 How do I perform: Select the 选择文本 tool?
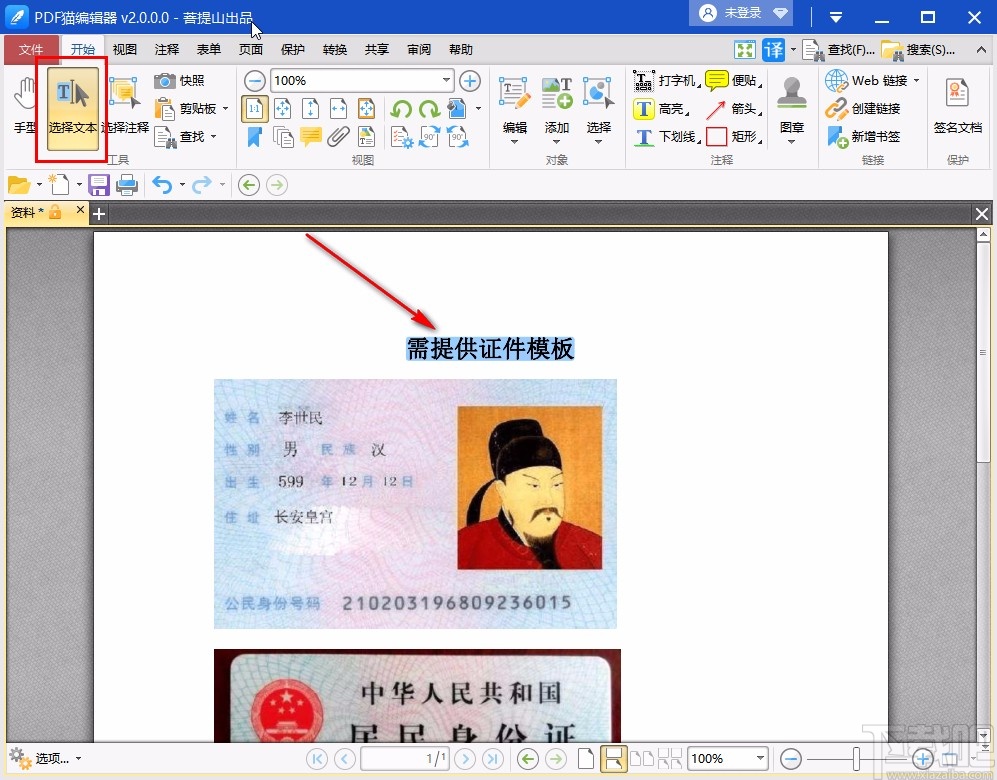(70, 108)
